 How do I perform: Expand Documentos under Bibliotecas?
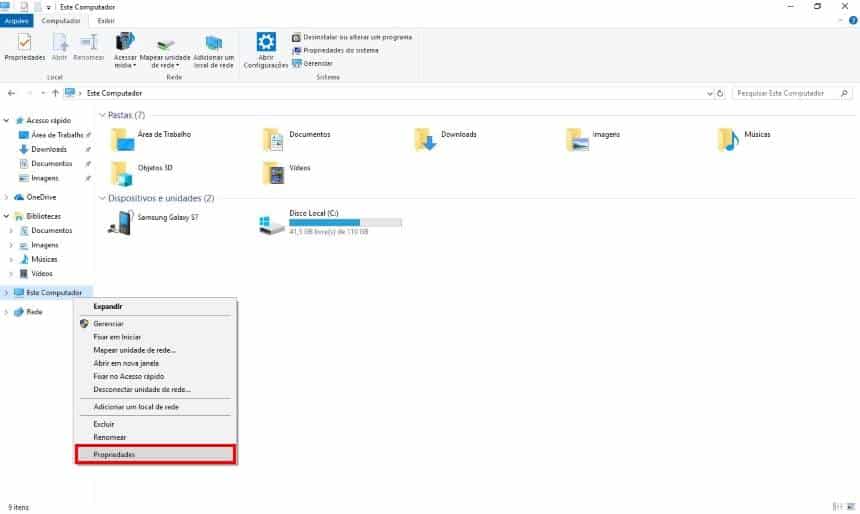(x=12, y=231)
